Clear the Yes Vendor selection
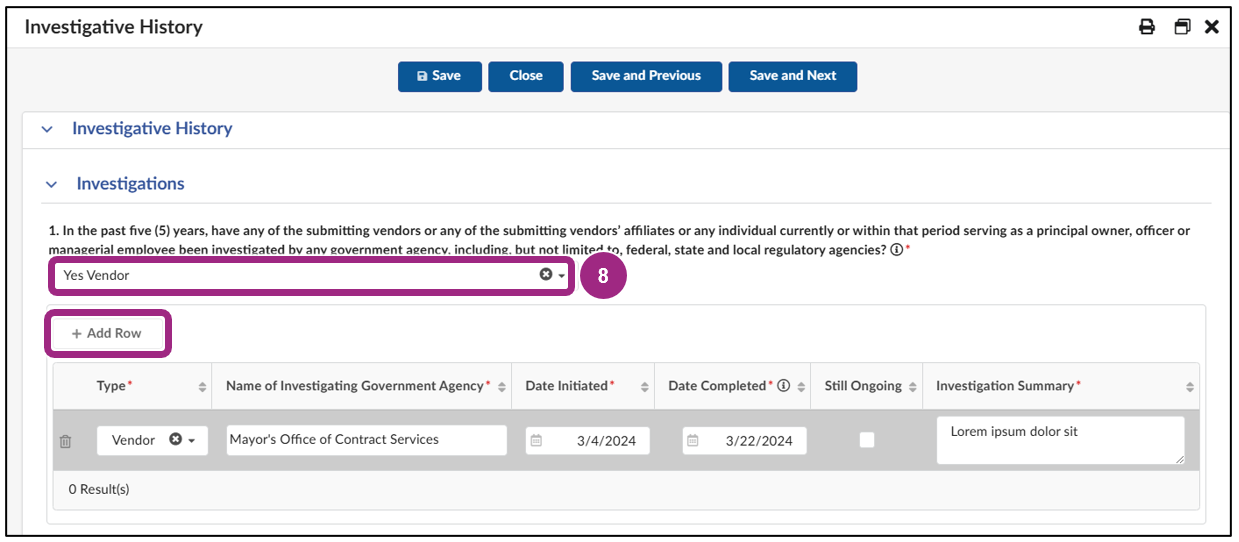Image resolution: width=1239 pixels, height=542 pixels. (546, 275)
